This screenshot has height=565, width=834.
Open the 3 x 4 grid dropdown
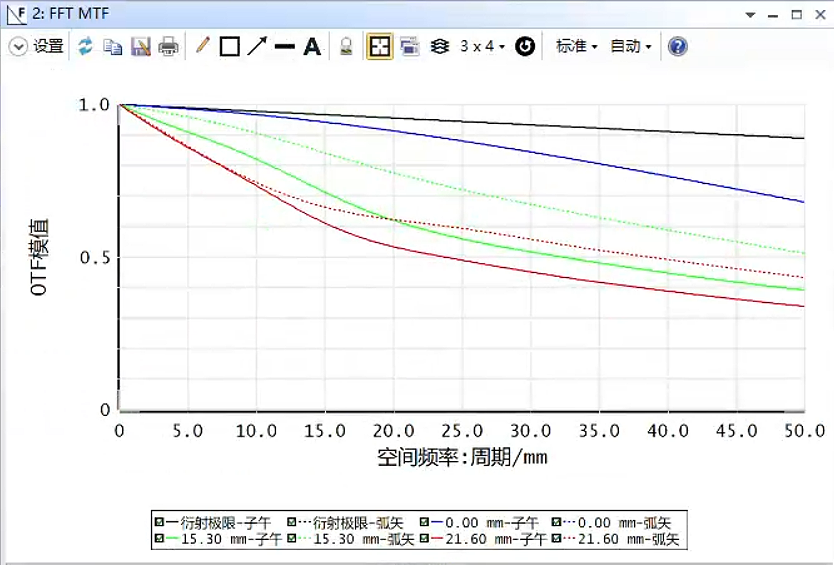(x=482, y=46)
